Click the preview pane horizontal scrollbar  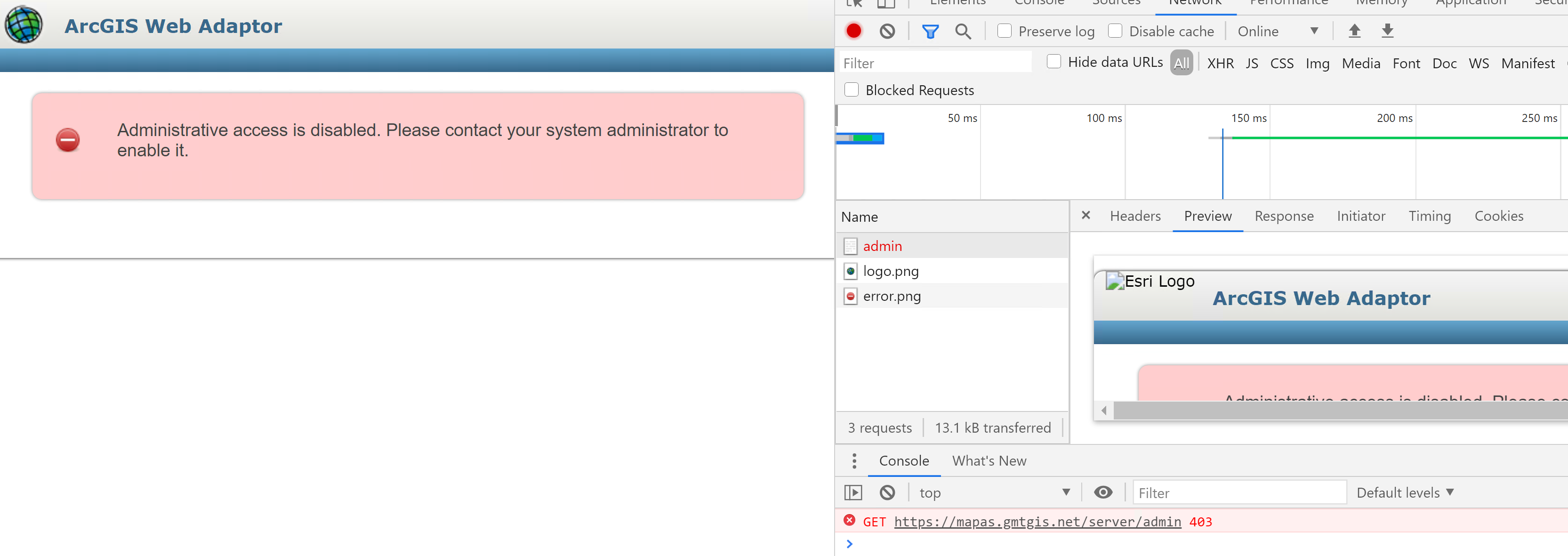1340,411
